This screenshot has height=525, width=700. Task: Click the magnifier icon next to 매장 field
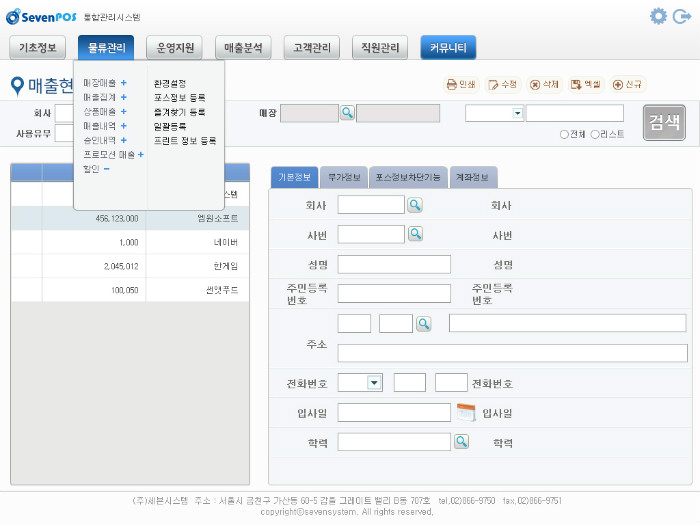(x=347, y=113)
